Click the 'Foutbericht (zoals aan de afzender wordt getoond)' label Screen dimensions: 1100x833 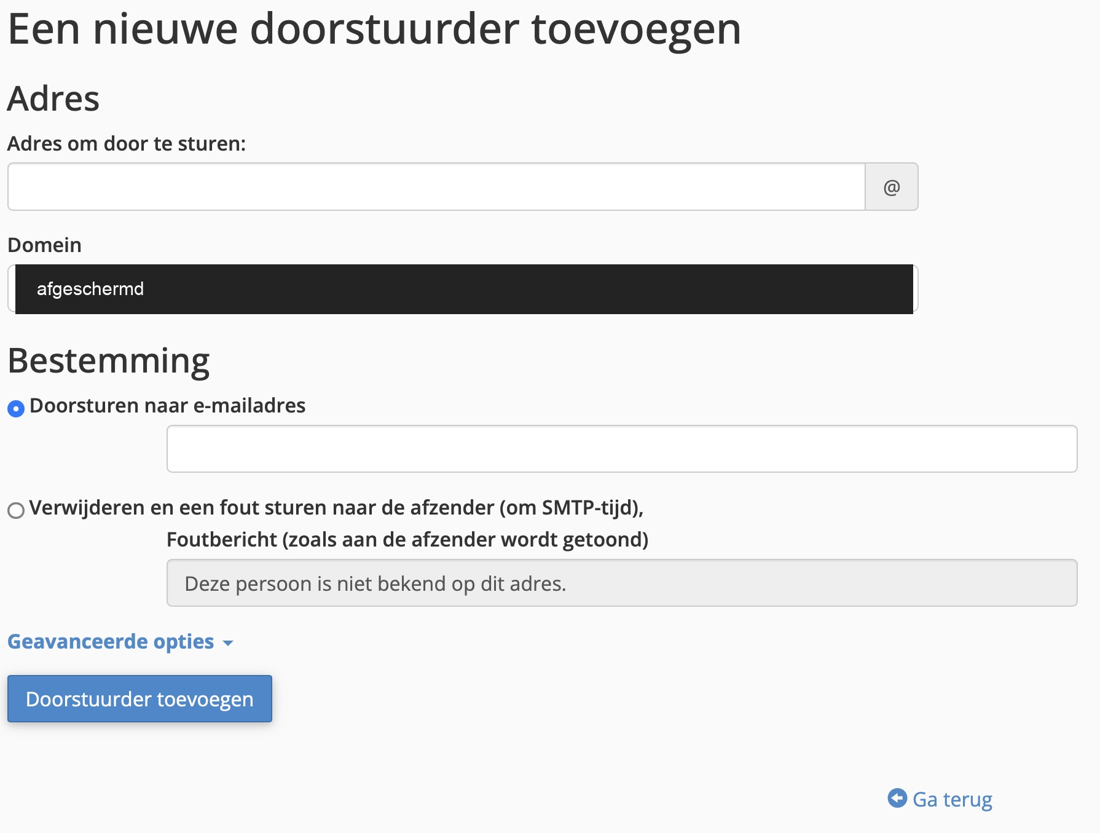(408, 540)
